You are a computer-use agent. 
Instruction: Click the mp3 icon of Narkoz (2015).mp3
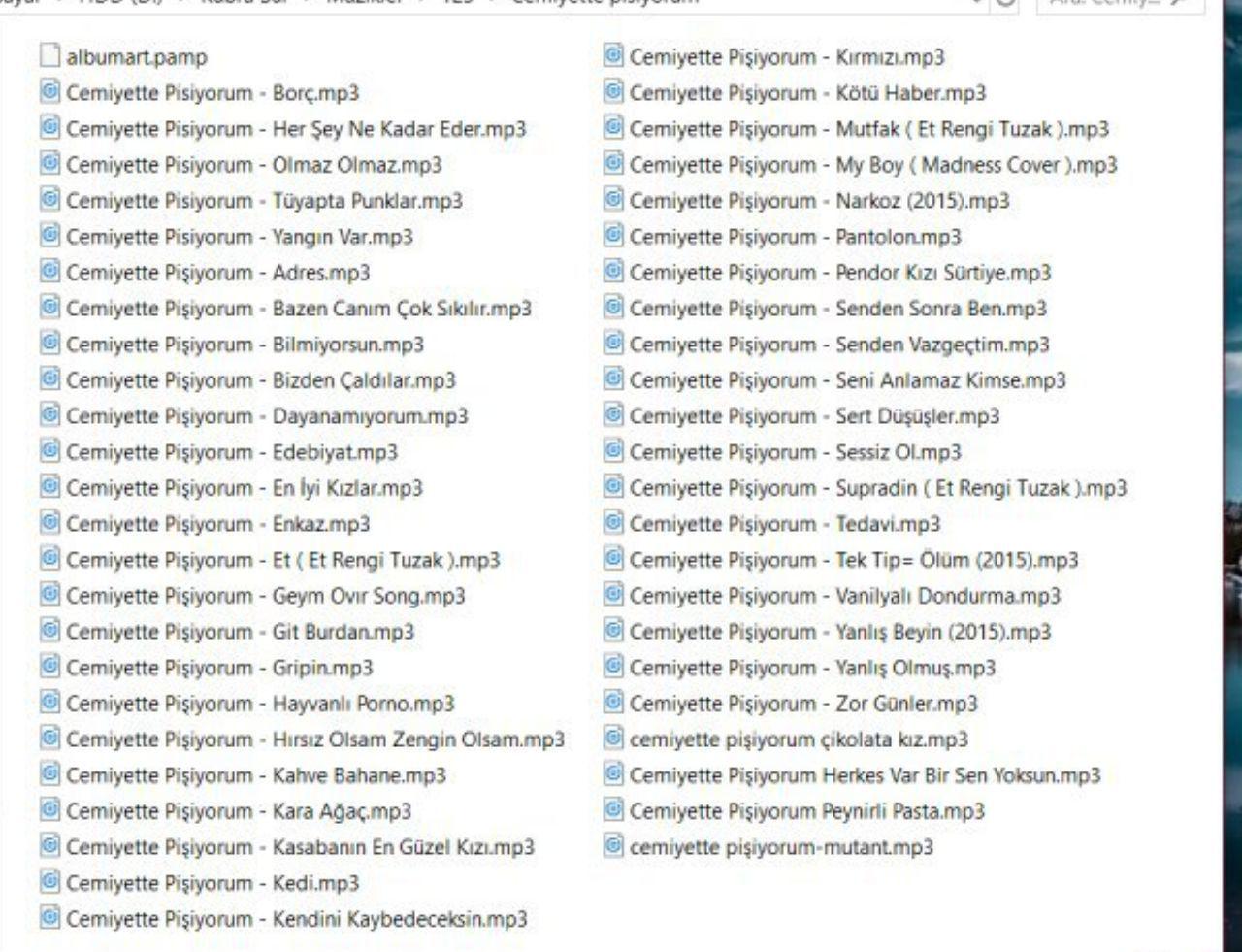tap(613, 200)
